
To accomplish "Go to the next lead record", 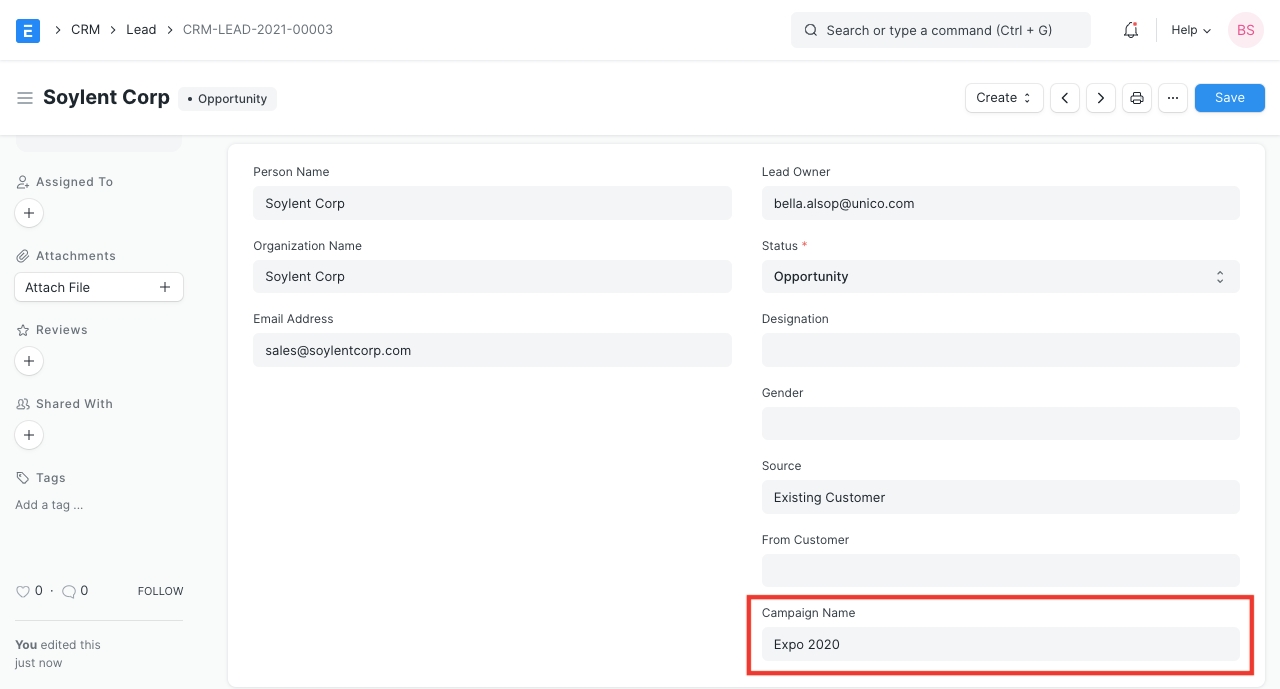I will tap(1101, 98).
